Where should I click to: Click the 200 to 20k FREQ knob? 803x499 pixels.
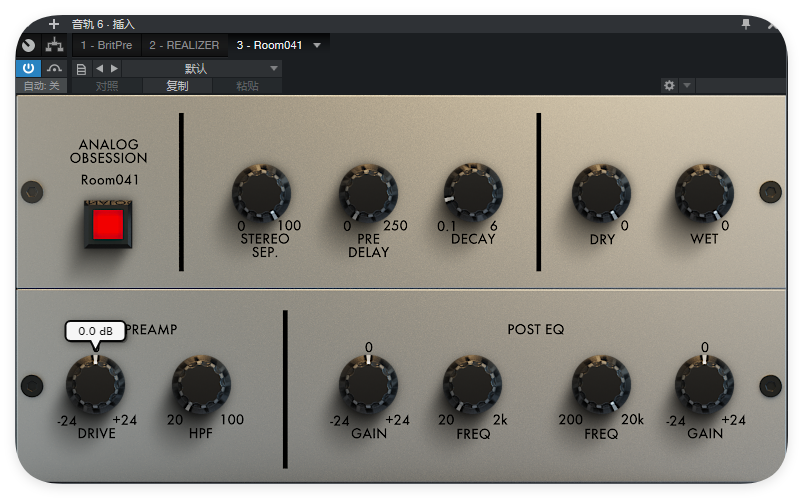[602, 384]
